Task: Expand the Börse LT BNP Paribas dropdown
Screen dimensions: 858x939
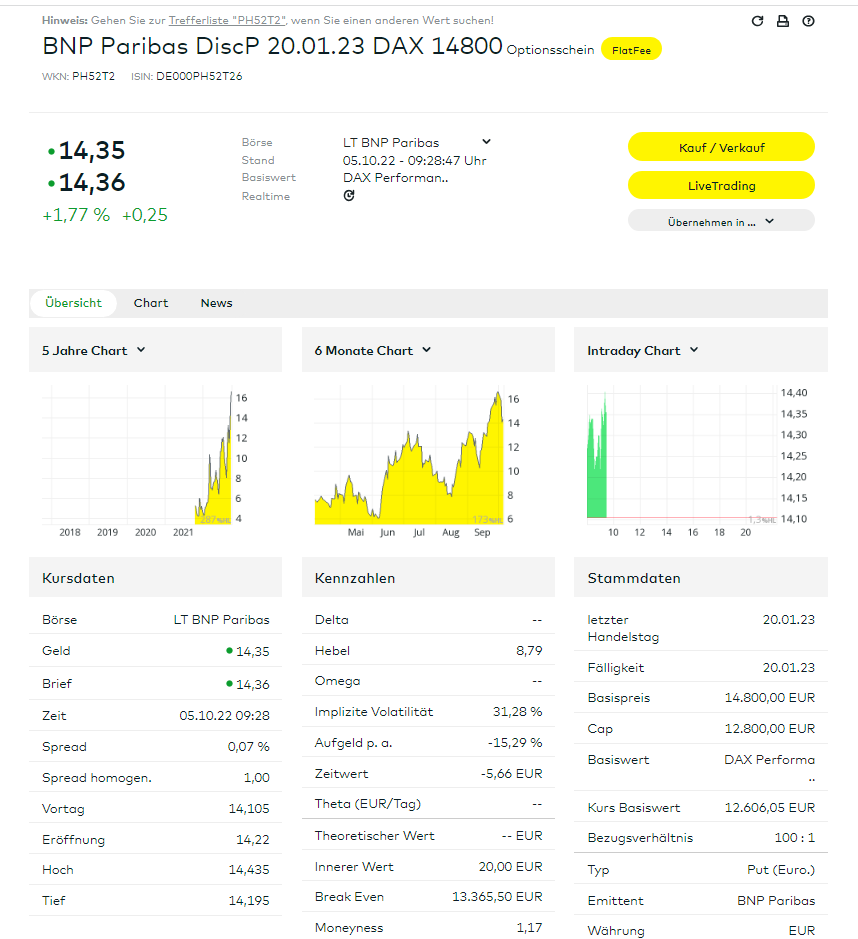Action: coord(486,142)
